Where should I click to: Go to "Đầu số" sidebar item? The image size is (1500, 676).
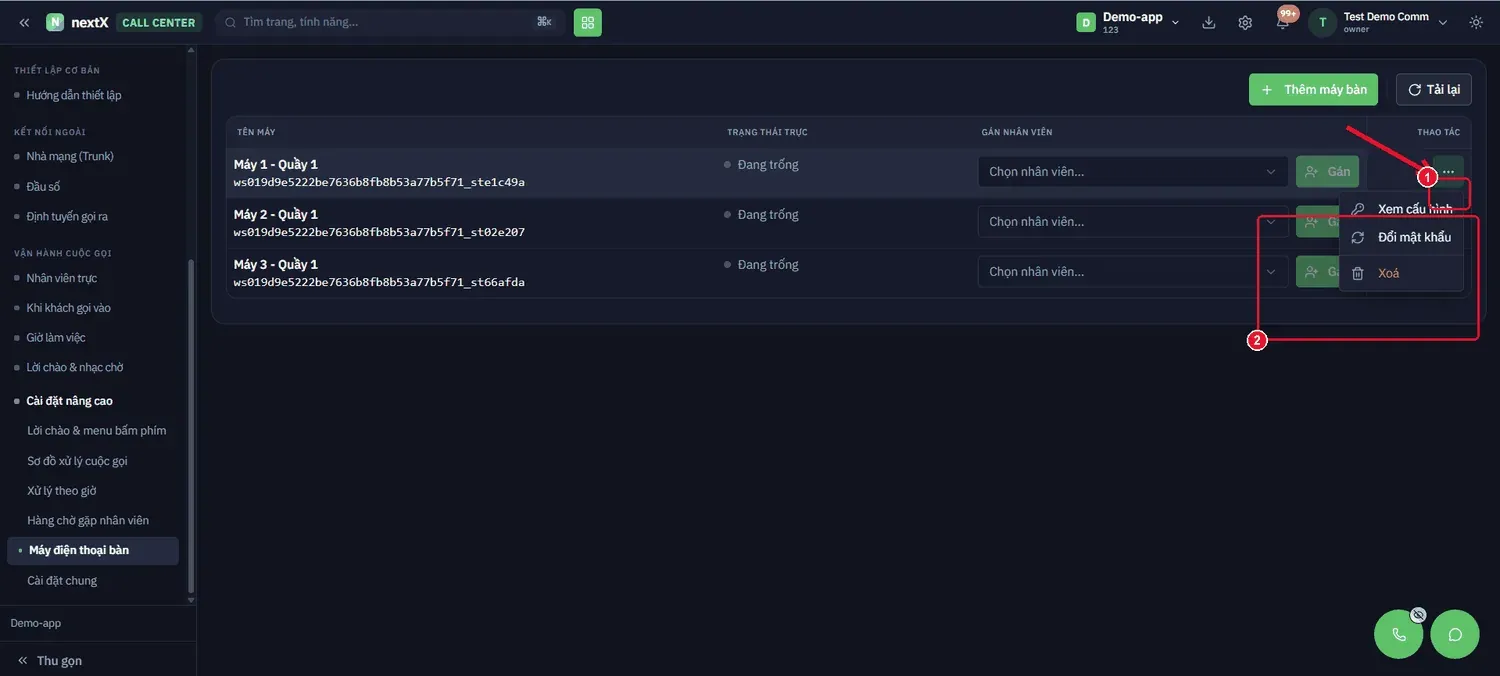(x=44, y=186)
